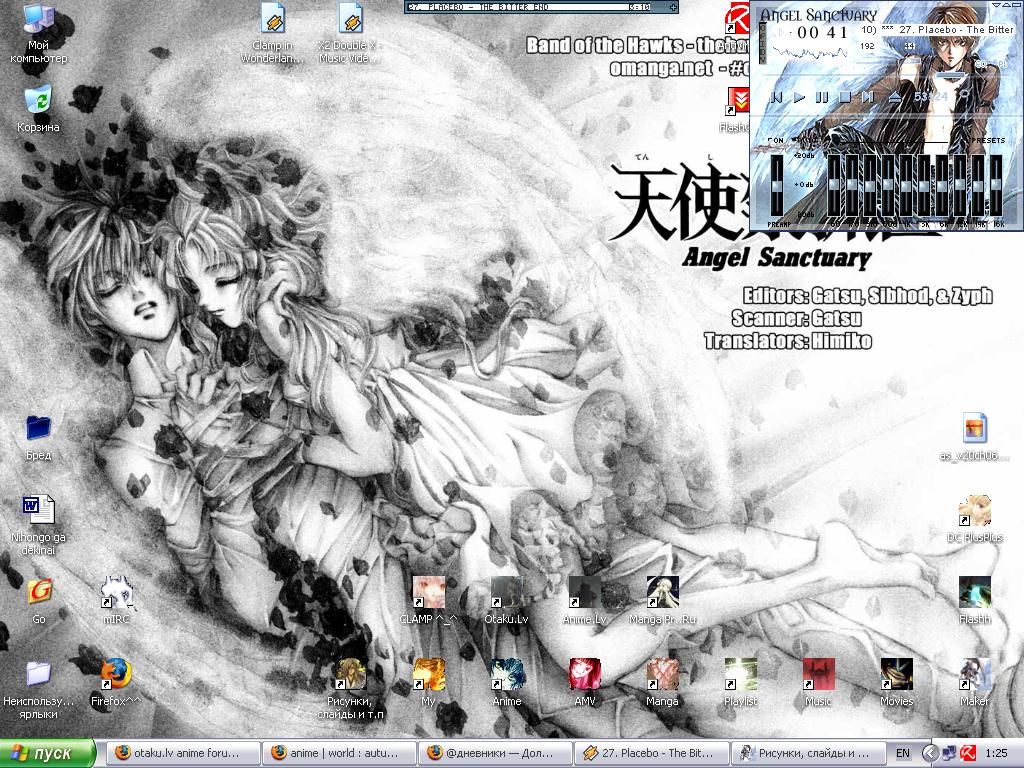This screenshot has width=1024, height=768.
Task: Click the network connection tray icon
Action: point(950,753)
